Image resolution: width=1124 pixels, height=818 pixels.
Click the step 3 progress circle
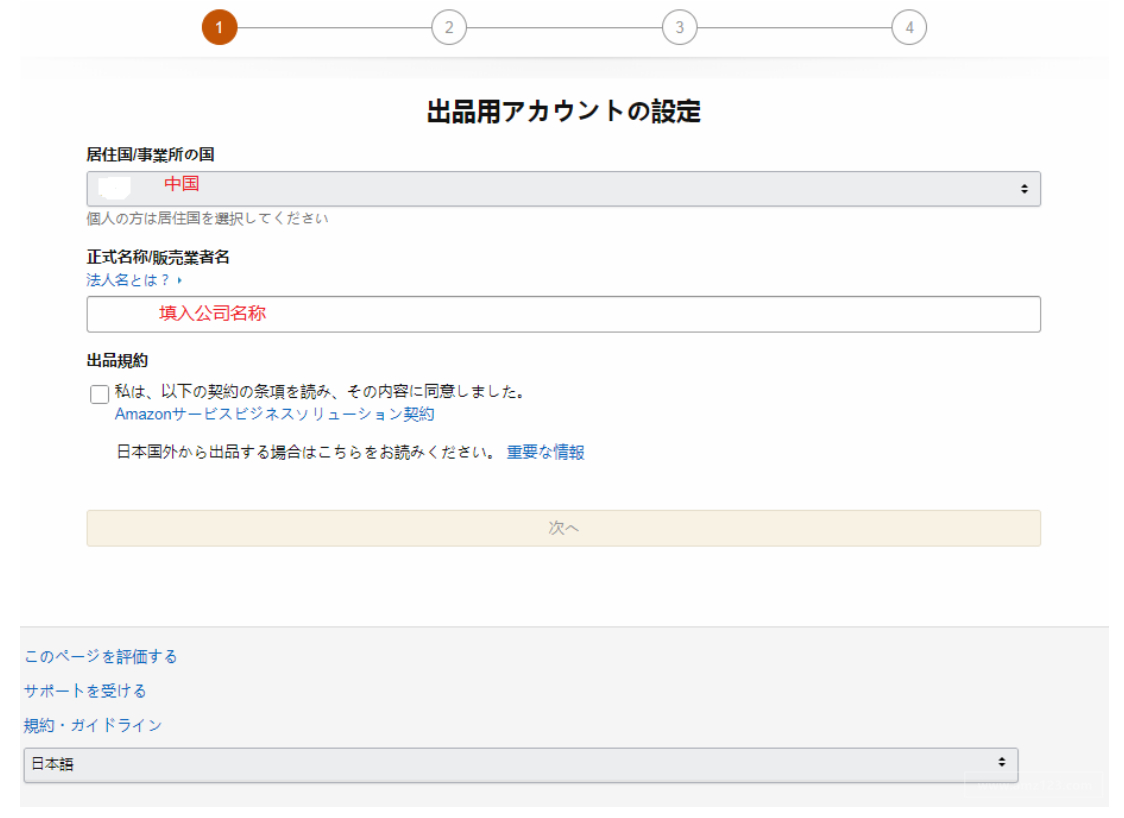pos(679,27)
